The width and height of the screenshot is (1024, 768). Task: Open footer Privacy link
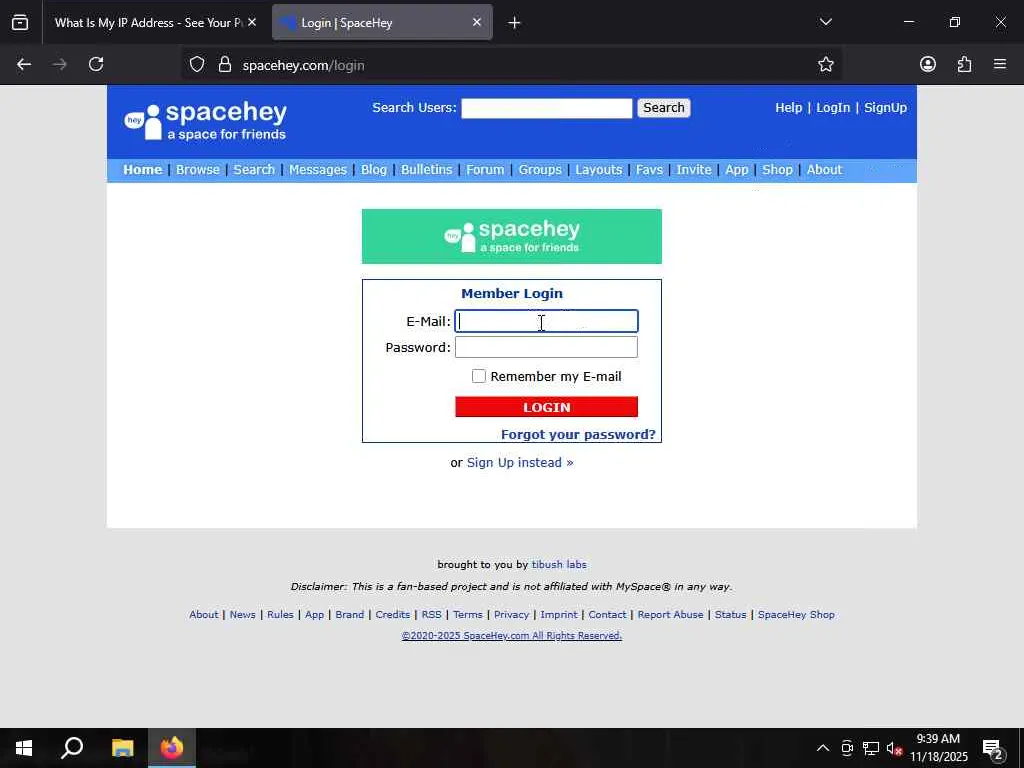click(511, 615)
